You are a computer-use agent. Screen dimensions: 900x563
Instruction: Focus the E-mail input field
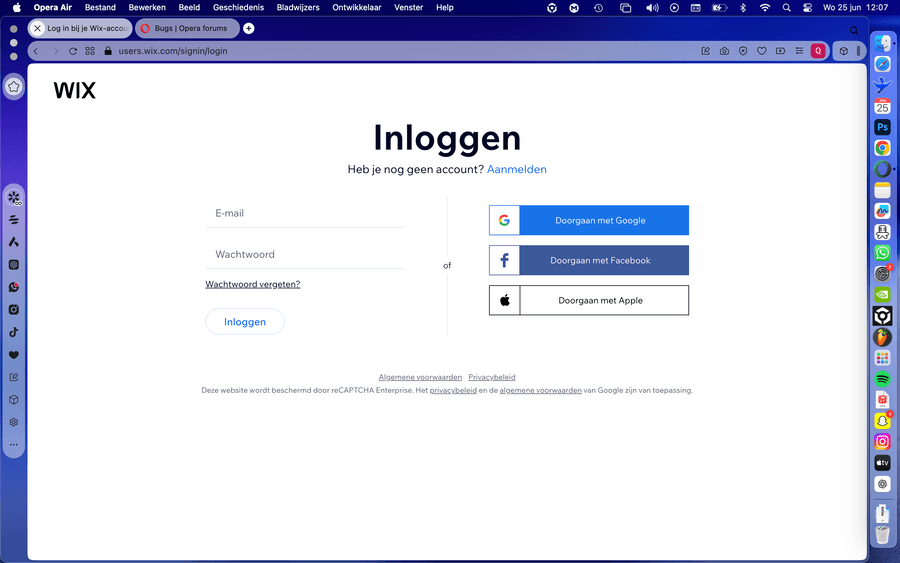(x=305, y=213)
